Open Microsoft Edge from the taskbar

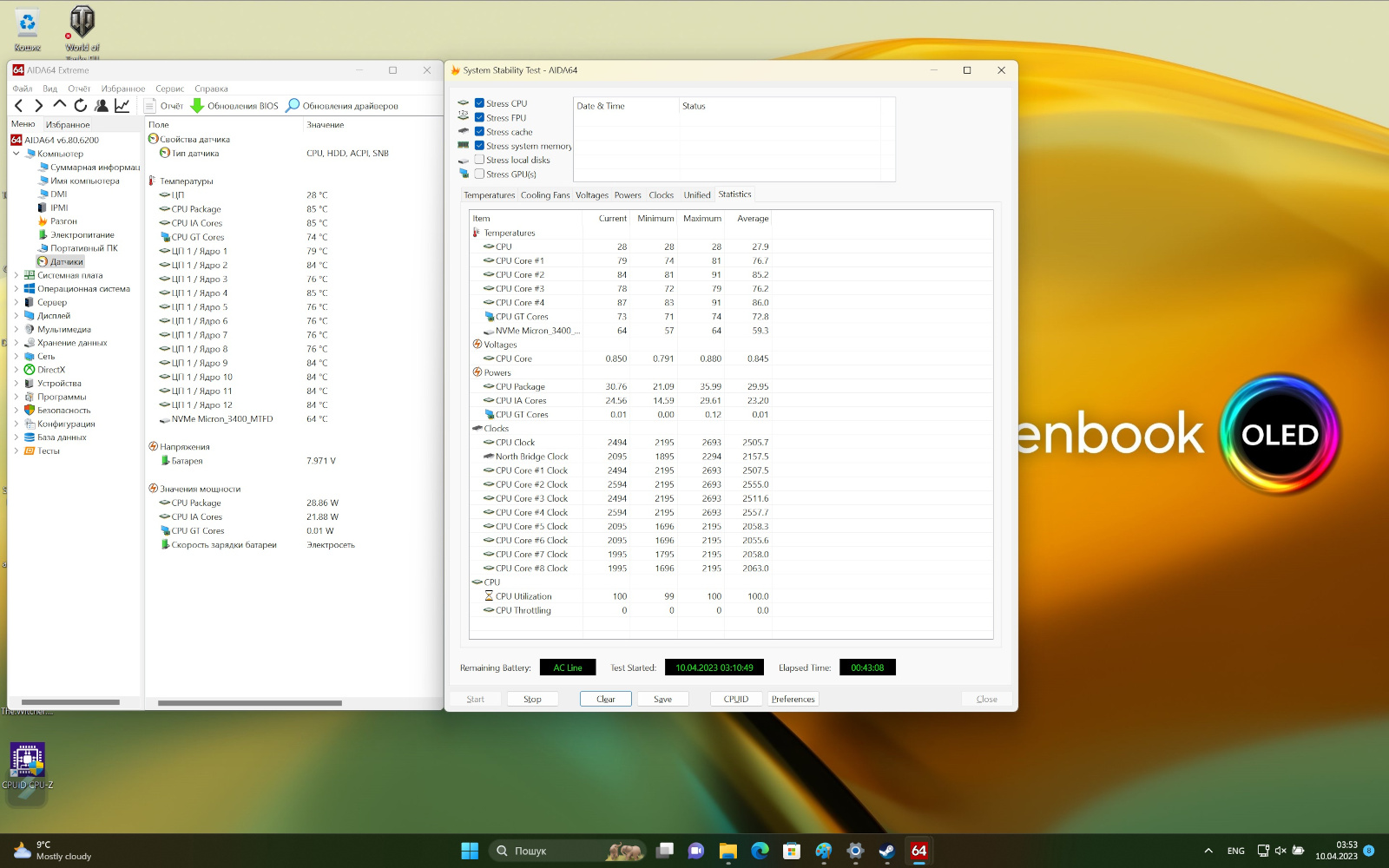pyautogui.click(x=760, y=851)
